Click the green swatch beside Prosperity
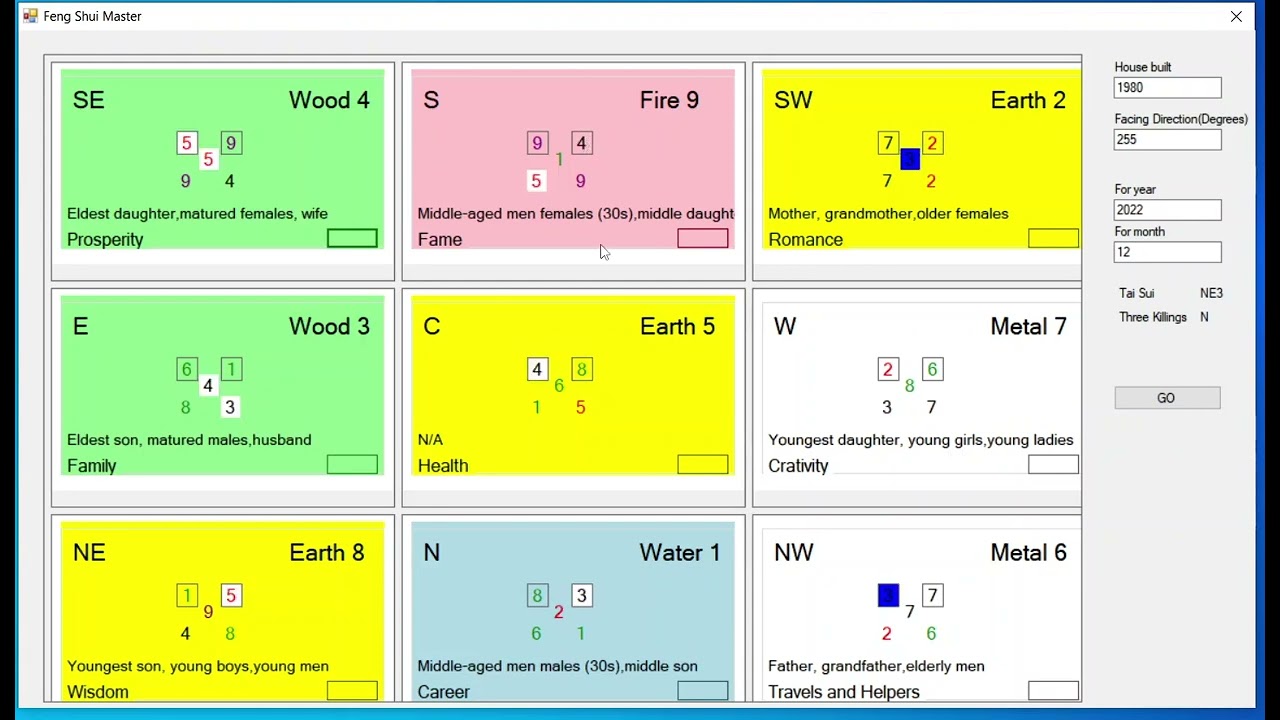 point(352,238)
